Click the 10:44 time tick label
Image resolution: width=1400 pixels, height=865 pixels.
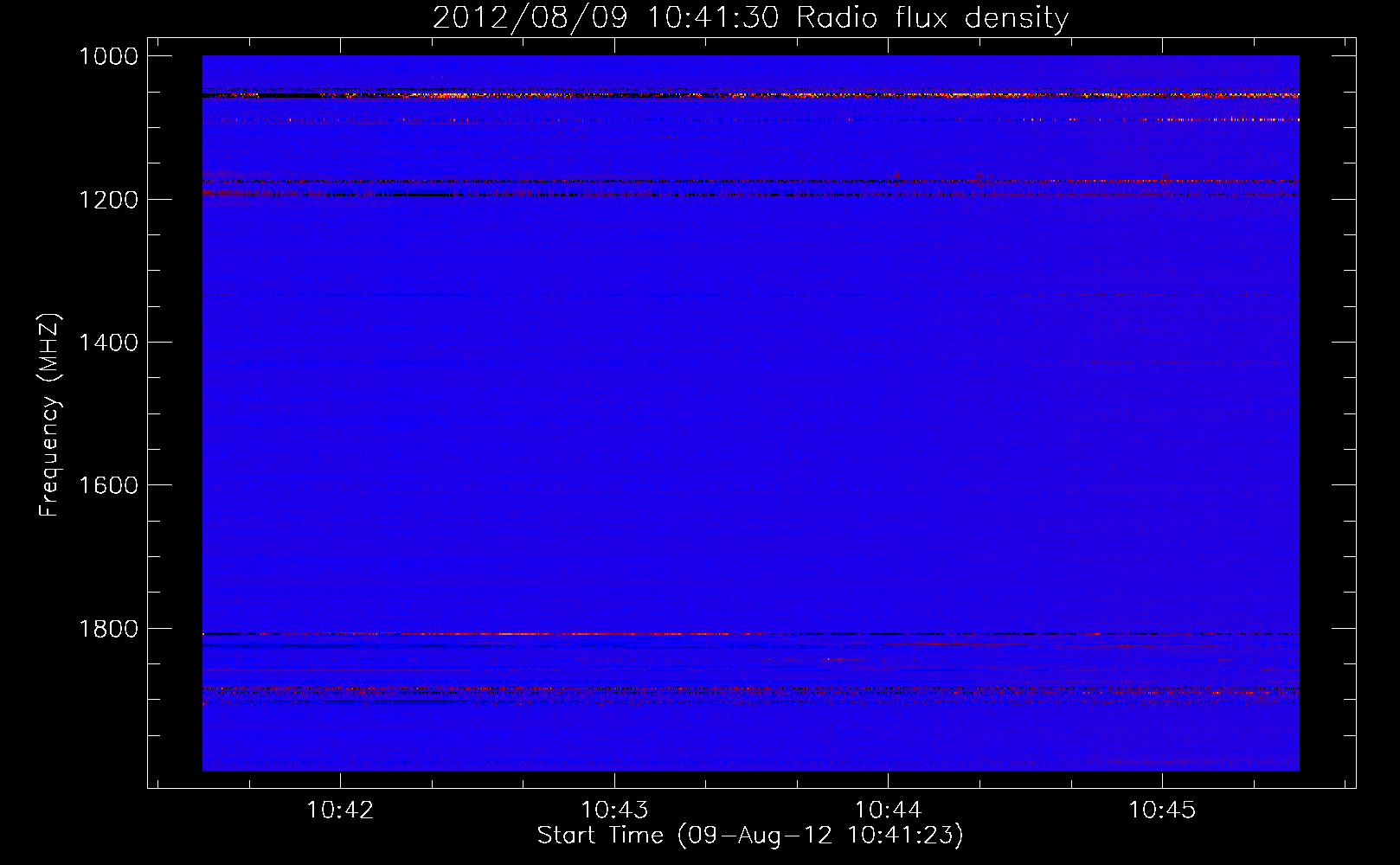pos(889,810)
